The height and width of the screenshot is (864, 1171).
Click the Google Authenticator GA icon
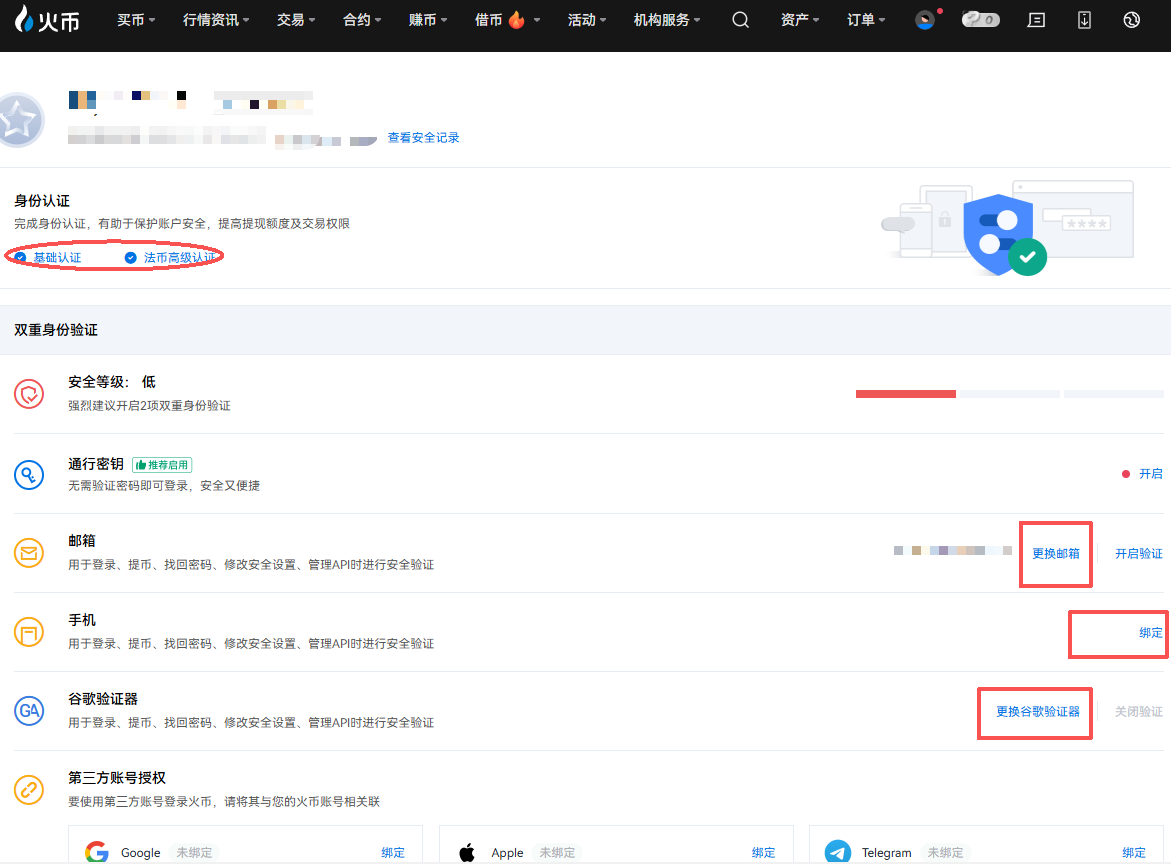29,711
